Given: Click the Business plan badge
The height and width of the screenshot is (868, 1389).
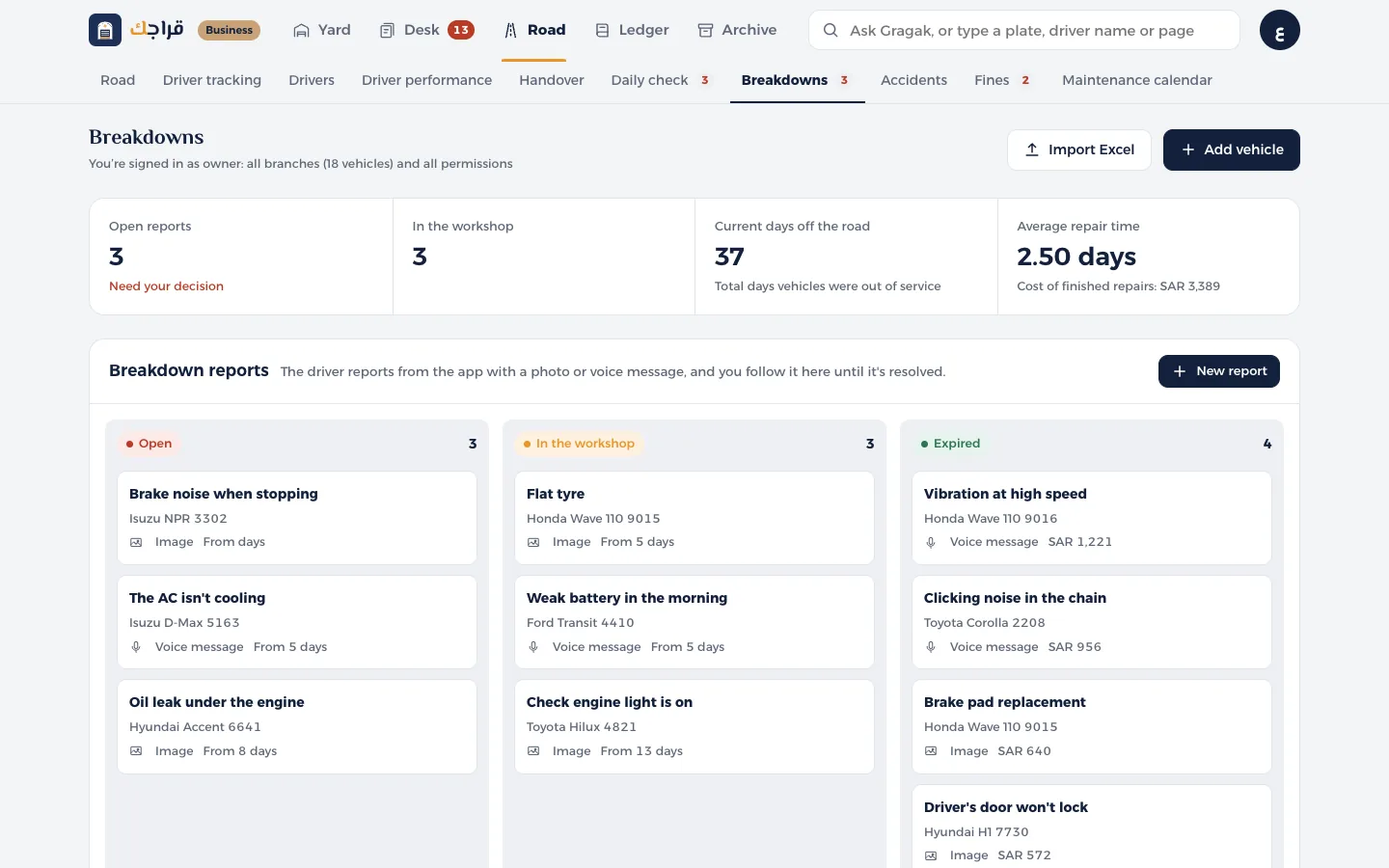Looking at the screenshot, I should (x=229, y=30).
